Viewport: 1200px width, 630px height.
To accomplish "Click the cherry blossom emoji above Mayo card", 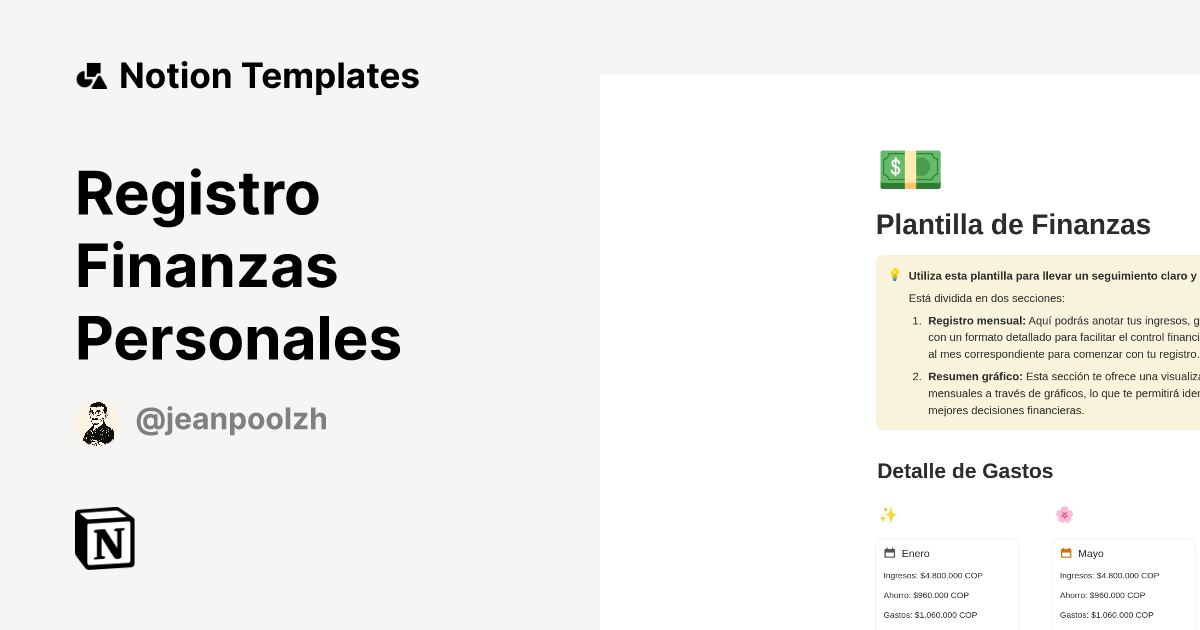I will click(1064, 514).
